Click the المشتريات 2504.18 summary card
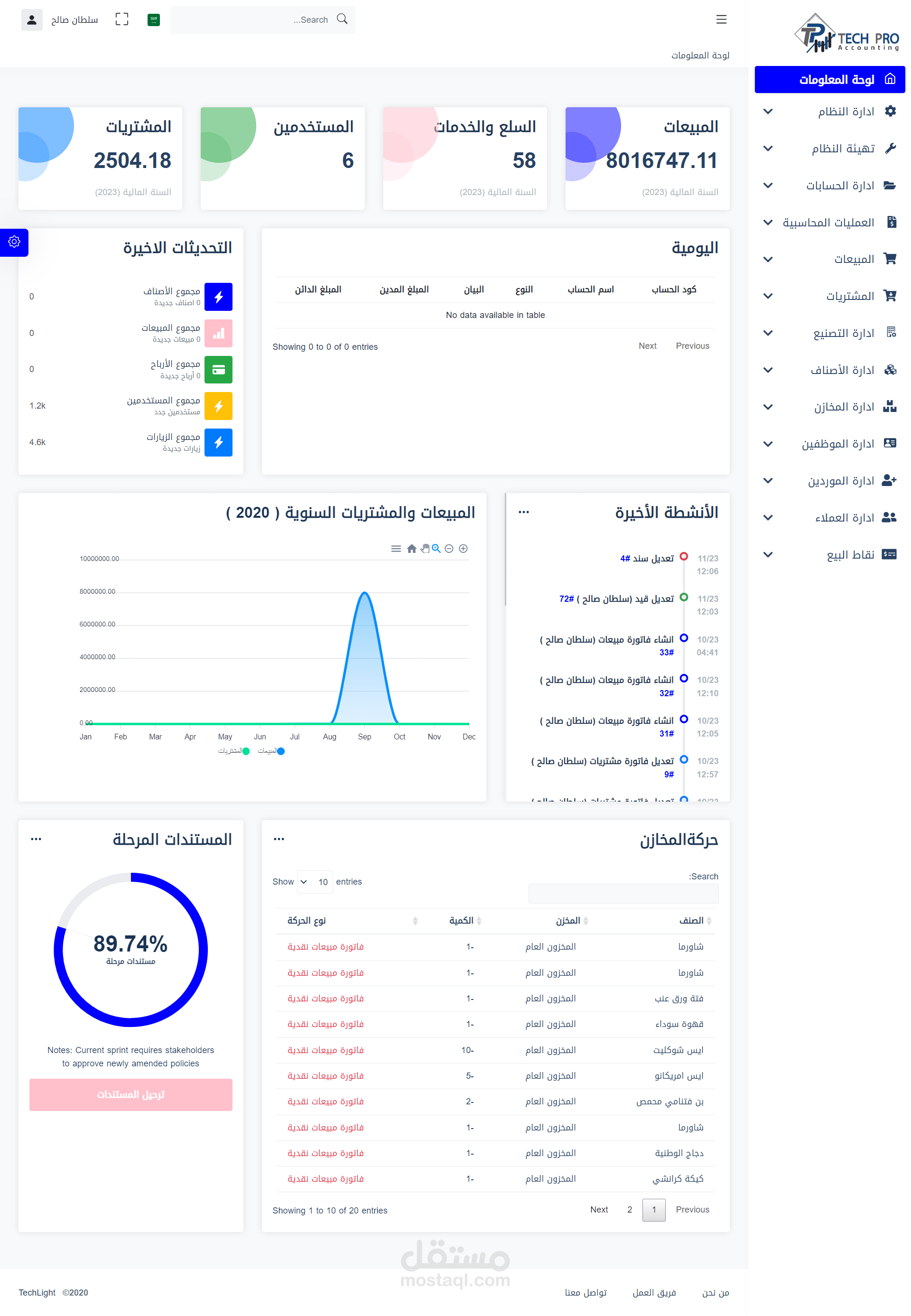911x1316 pixels. (101, 159)
